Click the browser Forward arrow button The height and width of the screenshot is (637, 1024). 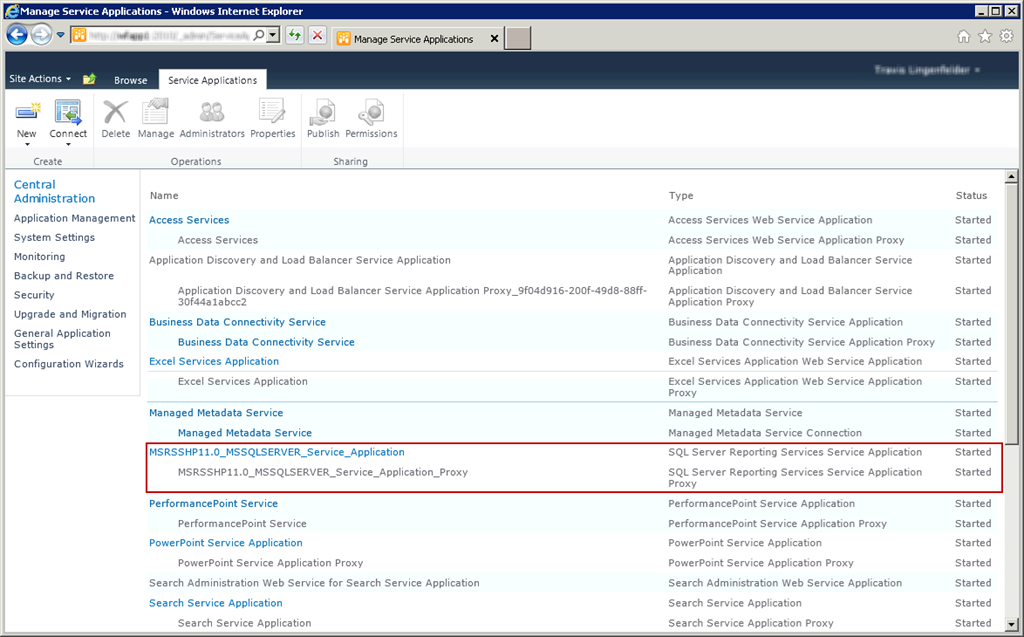click(40, 35)
